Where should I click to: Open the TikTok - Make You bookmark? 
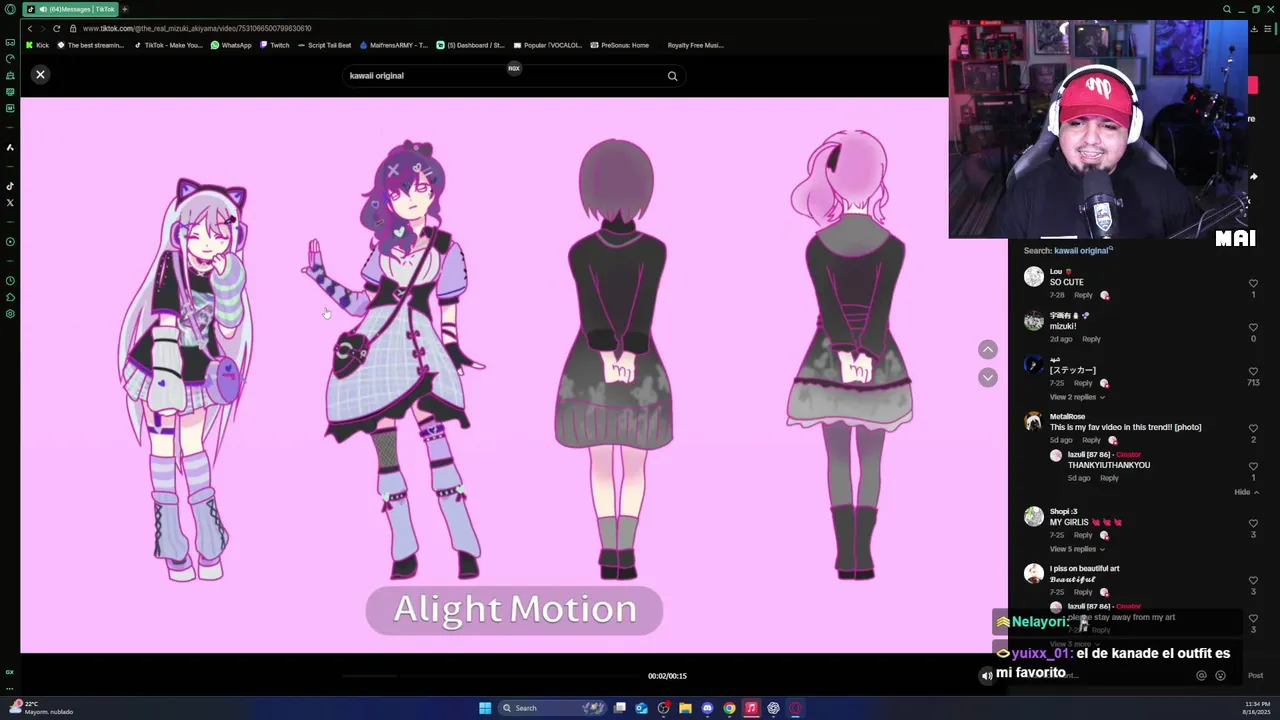(x=168, y=45)
